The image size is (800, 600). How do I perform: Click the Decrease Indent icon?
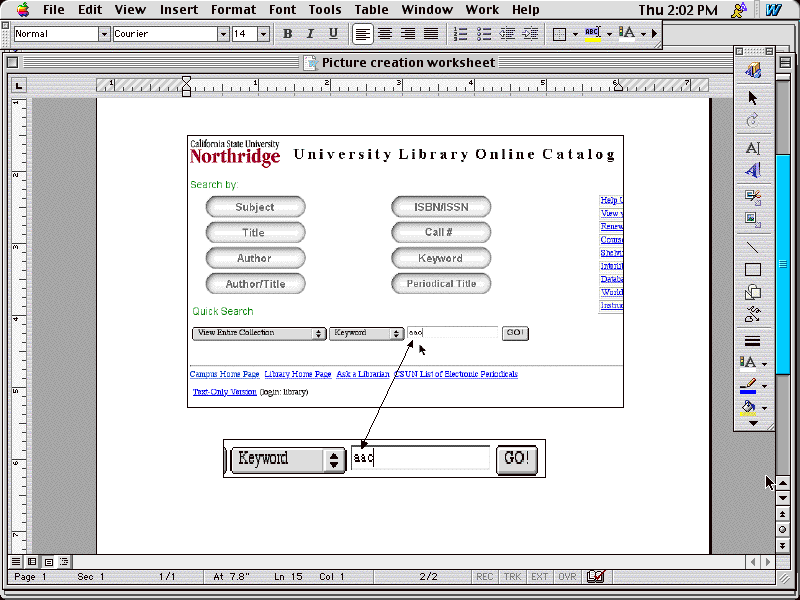pyautogui.click(x=507, y=34)
